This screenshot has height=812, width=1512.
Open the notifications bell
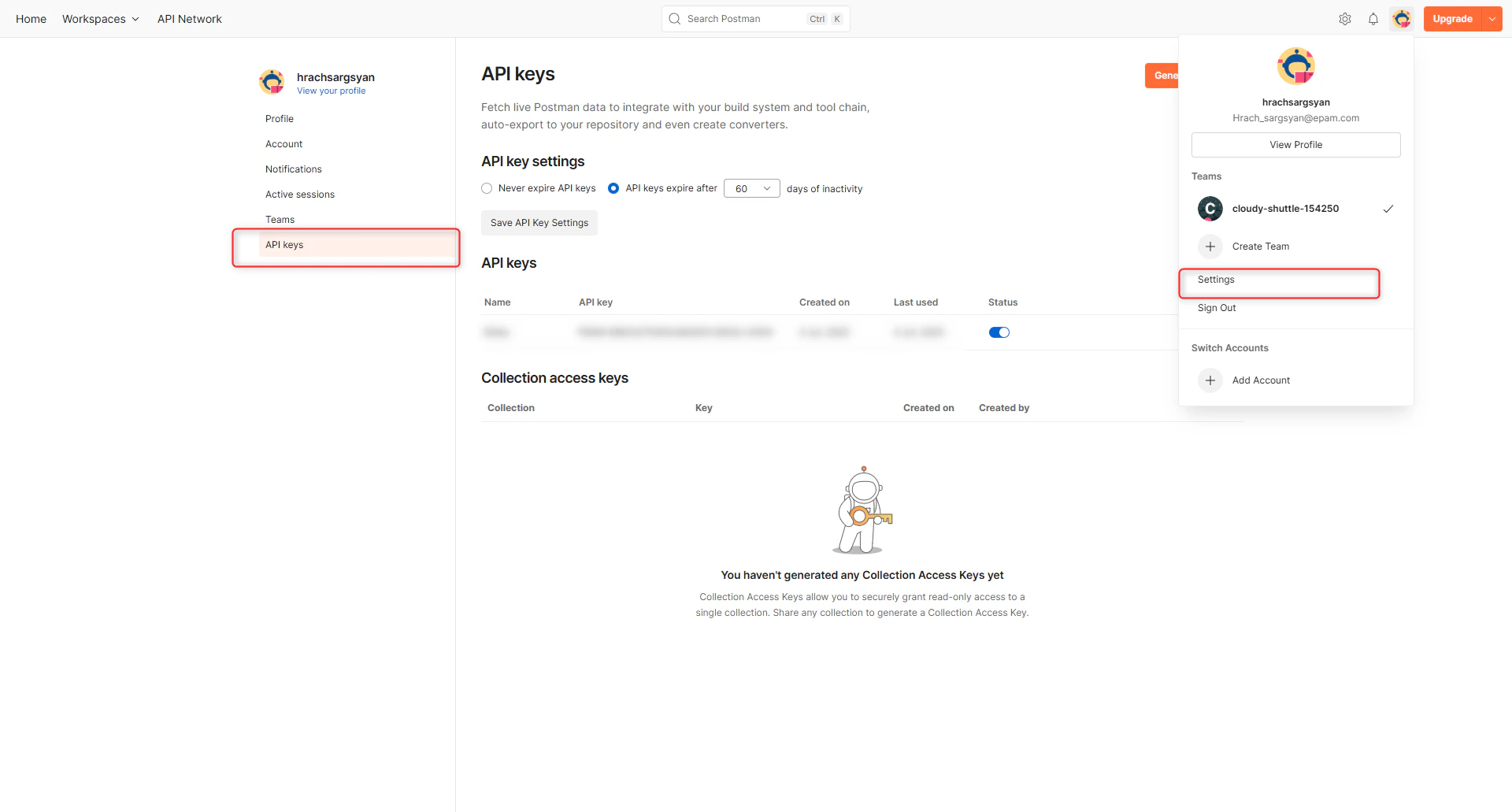coord(1373,18)
